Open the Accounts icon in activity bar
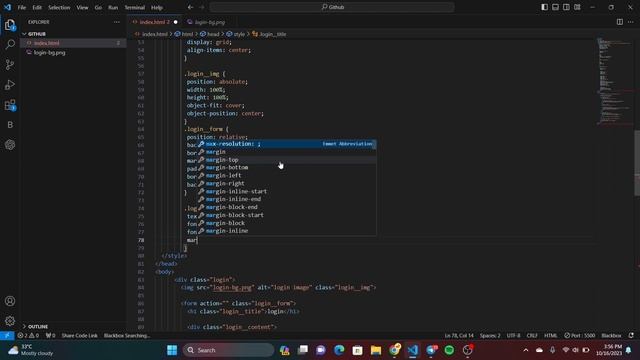The height and width of the screenshot is (360, 640). [x=10, y=301]
